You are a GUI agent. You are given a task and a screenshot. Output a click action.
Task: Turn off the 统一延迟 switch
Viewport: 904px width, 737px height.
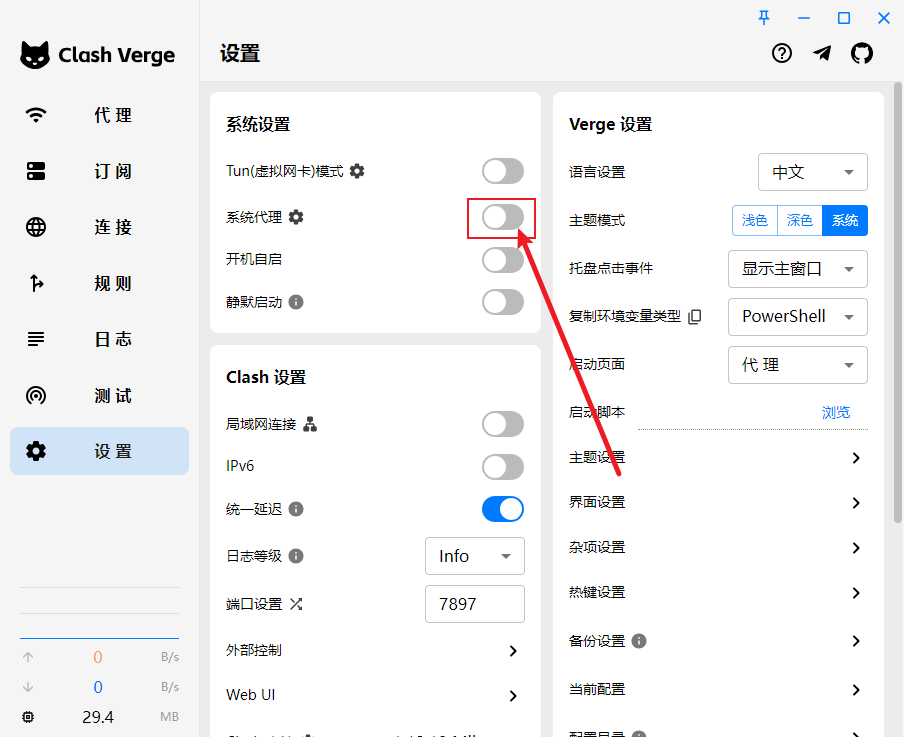tap(502, 509)
